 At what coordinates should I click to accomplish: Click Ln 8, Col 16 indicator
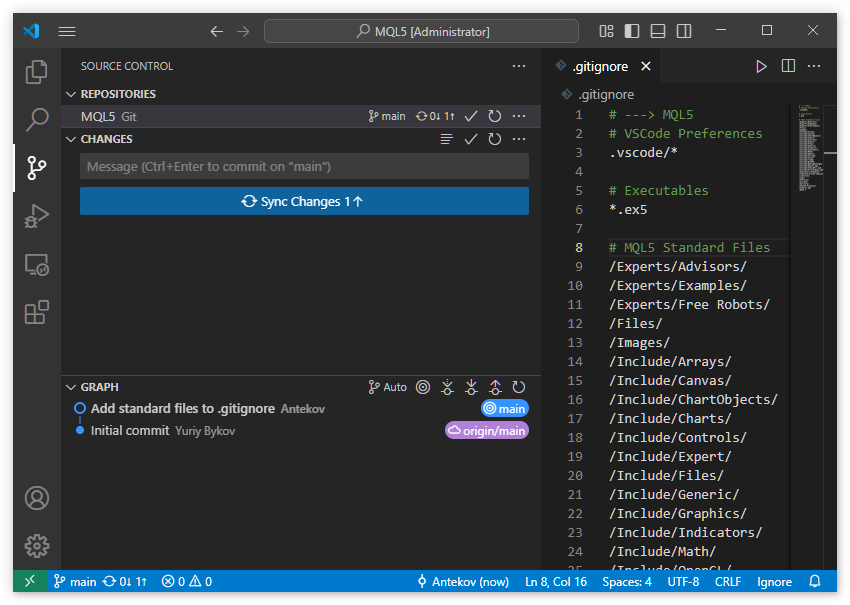pyautogui.click(x=556, y=581)
